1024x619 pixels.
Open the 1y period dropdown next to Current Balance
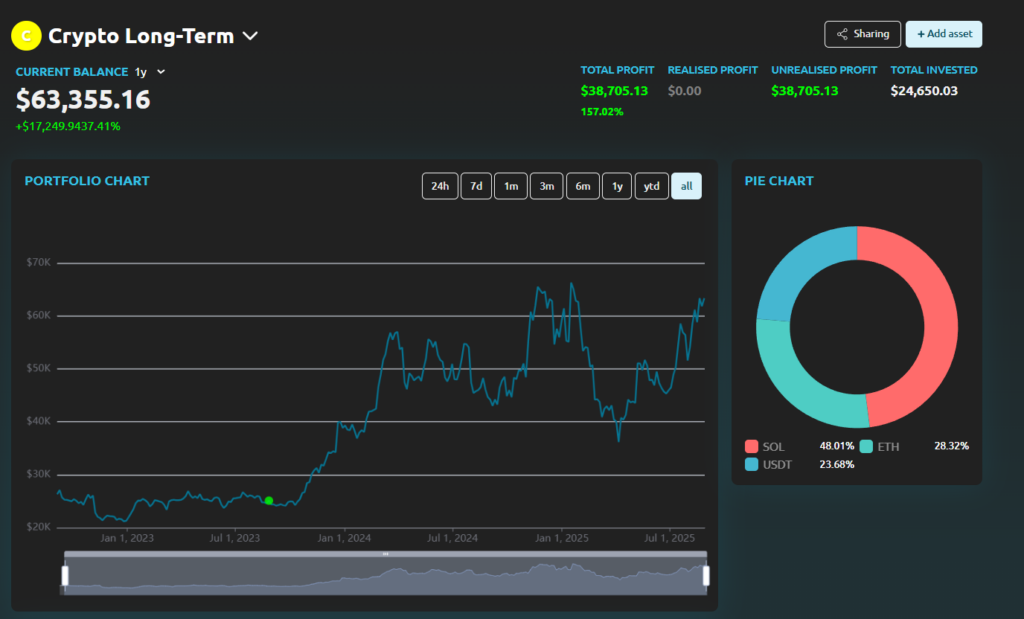(142, 71)
